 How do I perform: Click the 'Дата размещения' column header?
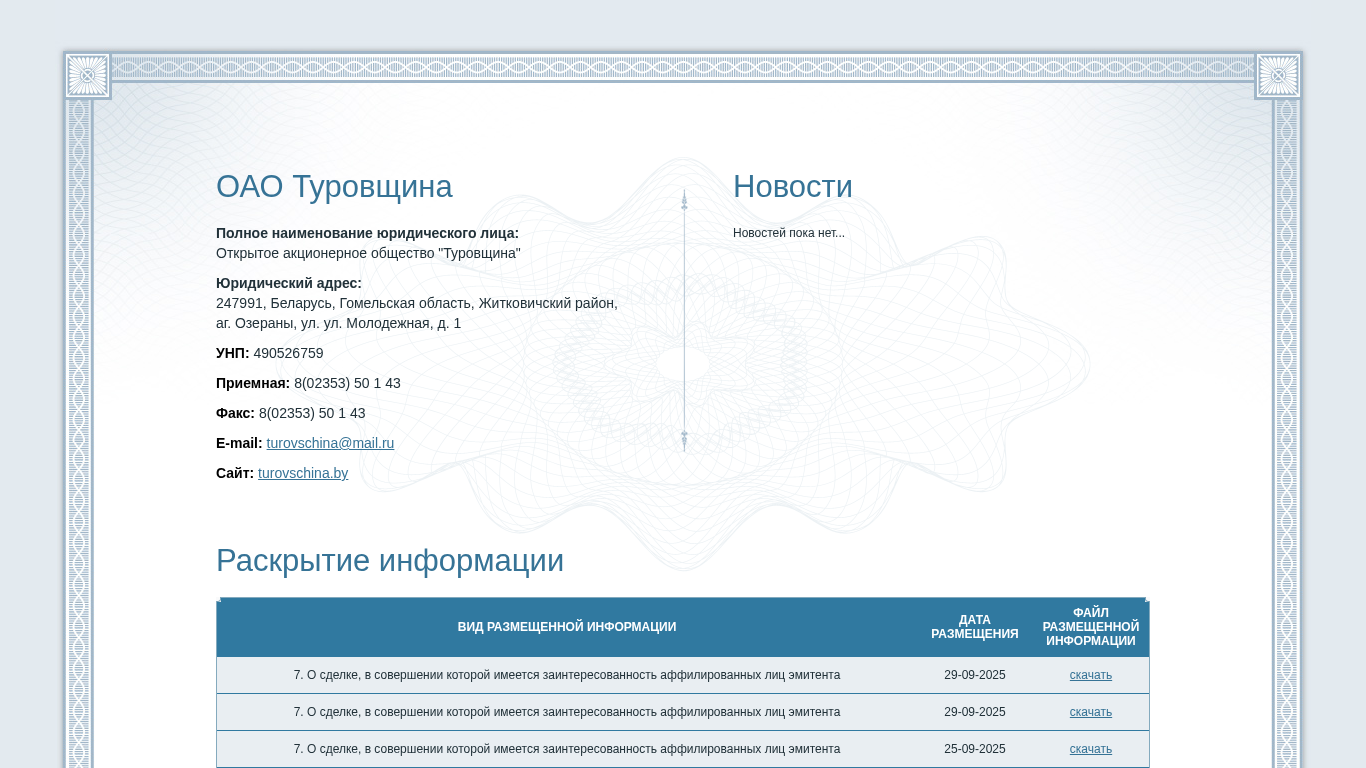click(x=974, y=627)
